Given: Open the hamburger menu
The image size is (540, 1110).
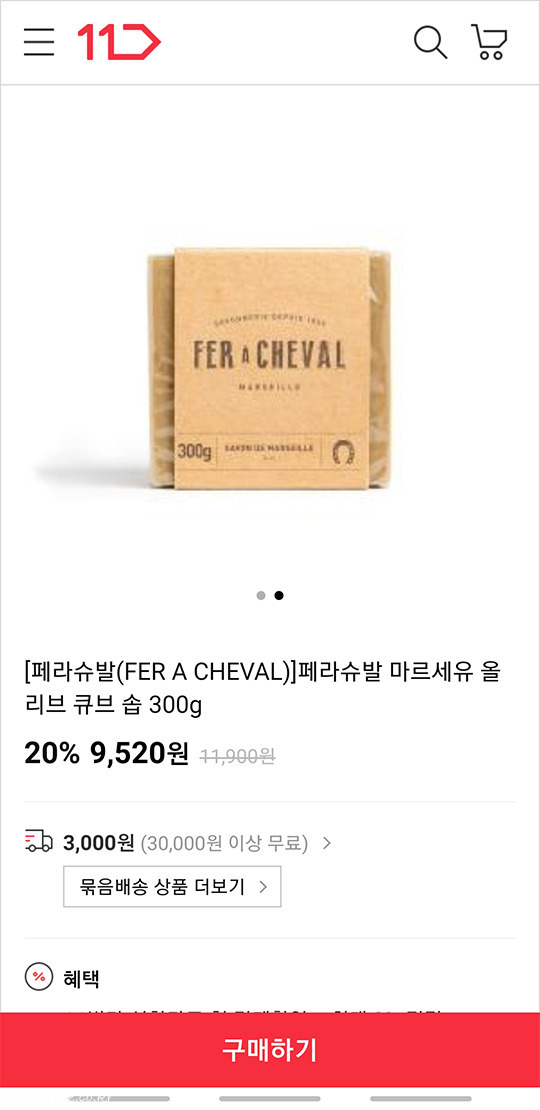Looking at the screenshot, I should coord(38,42).
